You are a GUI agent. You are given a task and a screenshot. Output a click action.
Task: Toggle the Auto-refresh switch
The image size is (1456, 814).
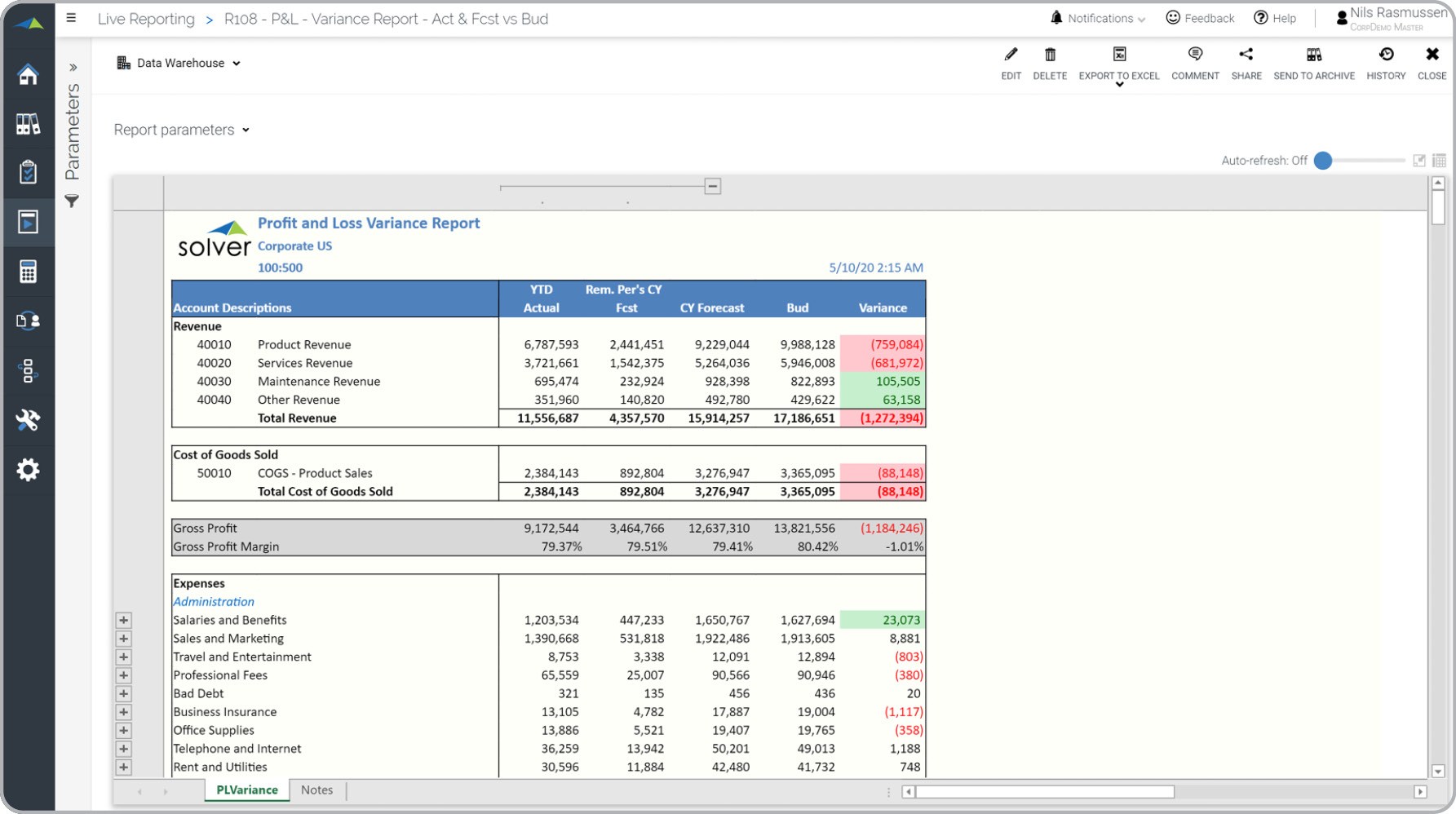coord(1324,161)
